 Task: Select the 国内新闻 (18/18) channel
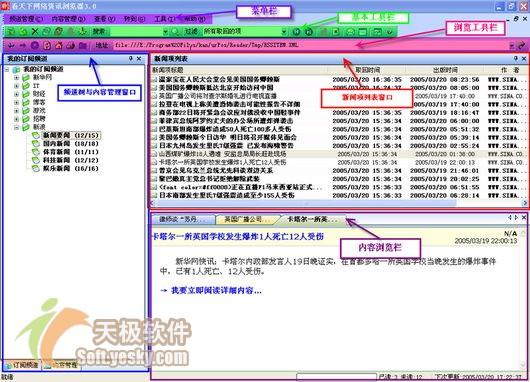pyautogui.click(x=71, y=144)
